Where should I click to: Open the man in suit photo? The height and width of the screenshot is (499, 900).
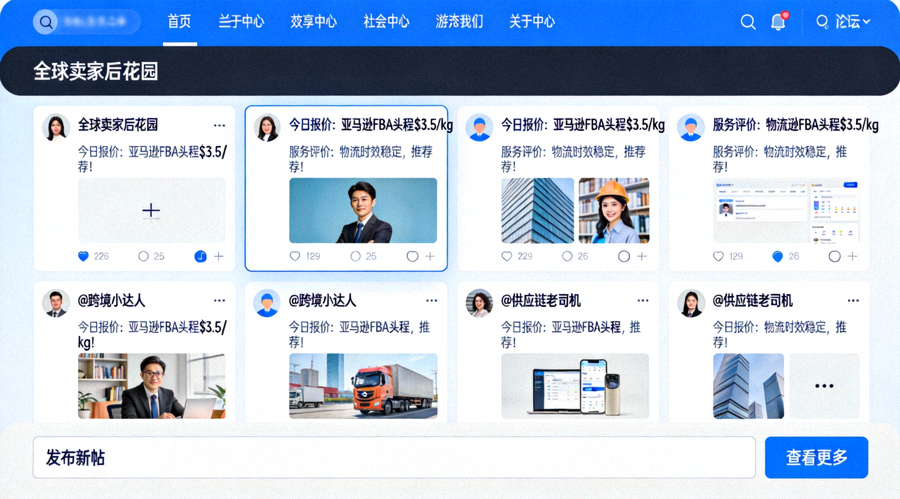click(x=363, y=210)
